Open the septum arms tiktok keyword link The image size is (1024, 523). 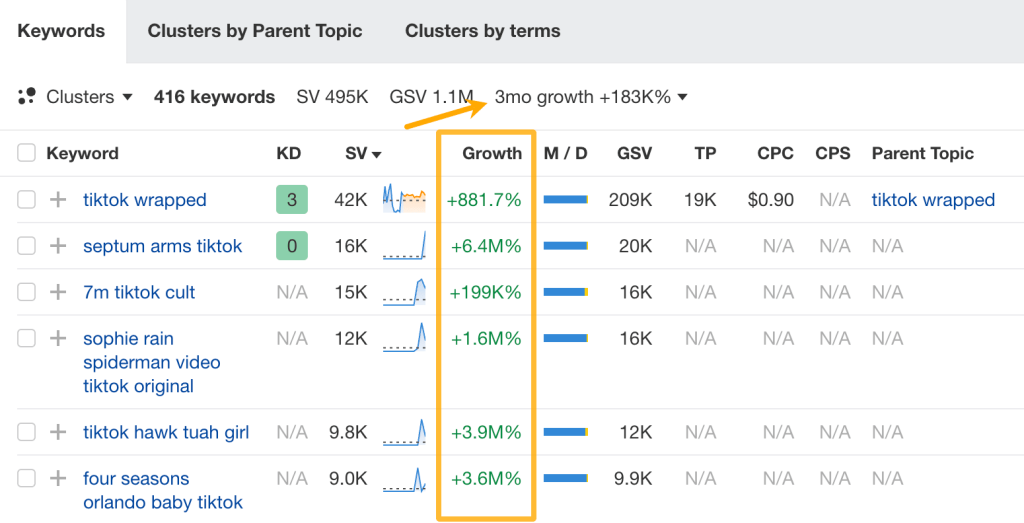coord(163,246)
